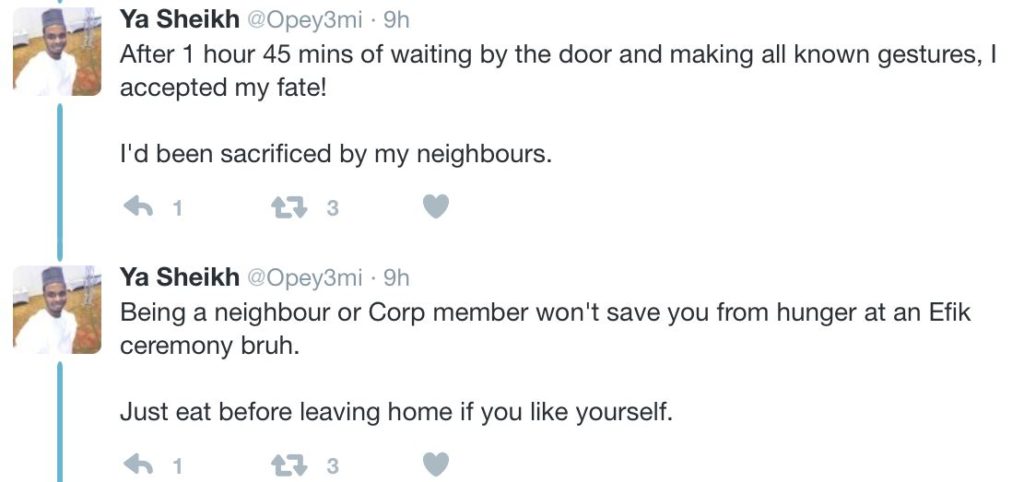Like the "eat before leaving home" tweet
This screenshot has height=482, width=1024.
435,464
